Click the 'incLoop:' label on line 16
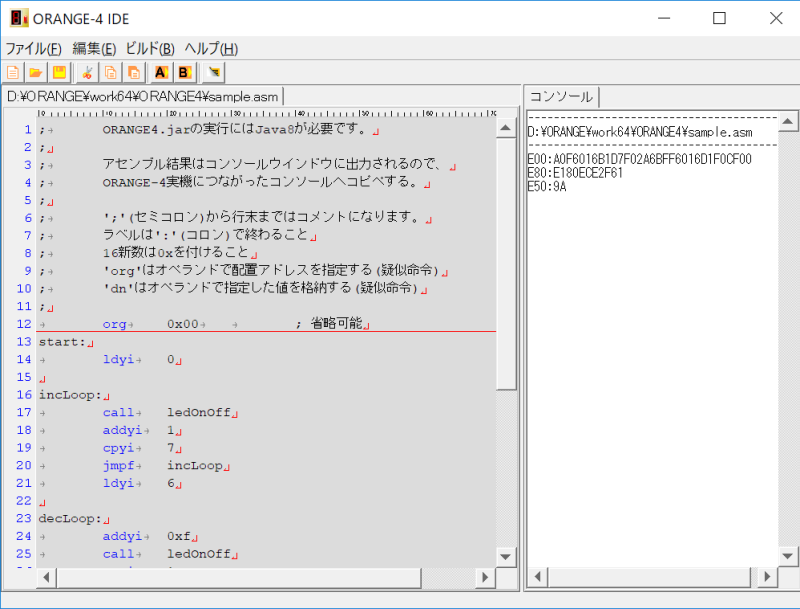The image size is (800, 609). pyautogui.click(x=70, y=395)
